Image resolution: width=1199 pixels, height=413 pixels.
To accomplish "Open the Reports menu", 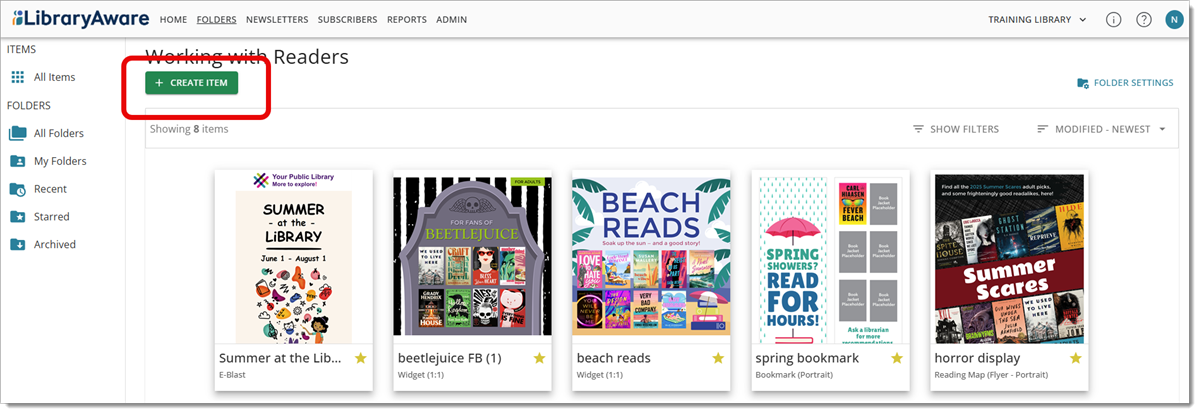I will coord(407,20).
